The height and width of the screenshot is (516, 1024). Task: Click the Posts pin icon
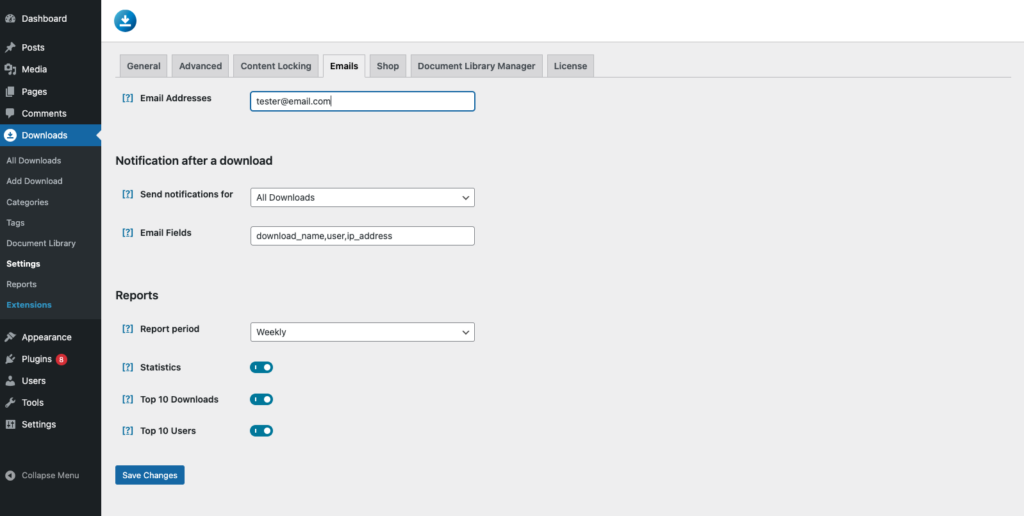point(10,47)
